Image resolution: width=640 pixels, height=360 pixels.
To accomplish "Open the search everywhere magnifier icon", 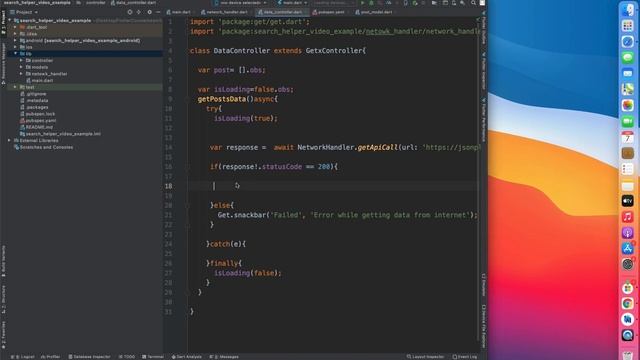I will point(473,3).
